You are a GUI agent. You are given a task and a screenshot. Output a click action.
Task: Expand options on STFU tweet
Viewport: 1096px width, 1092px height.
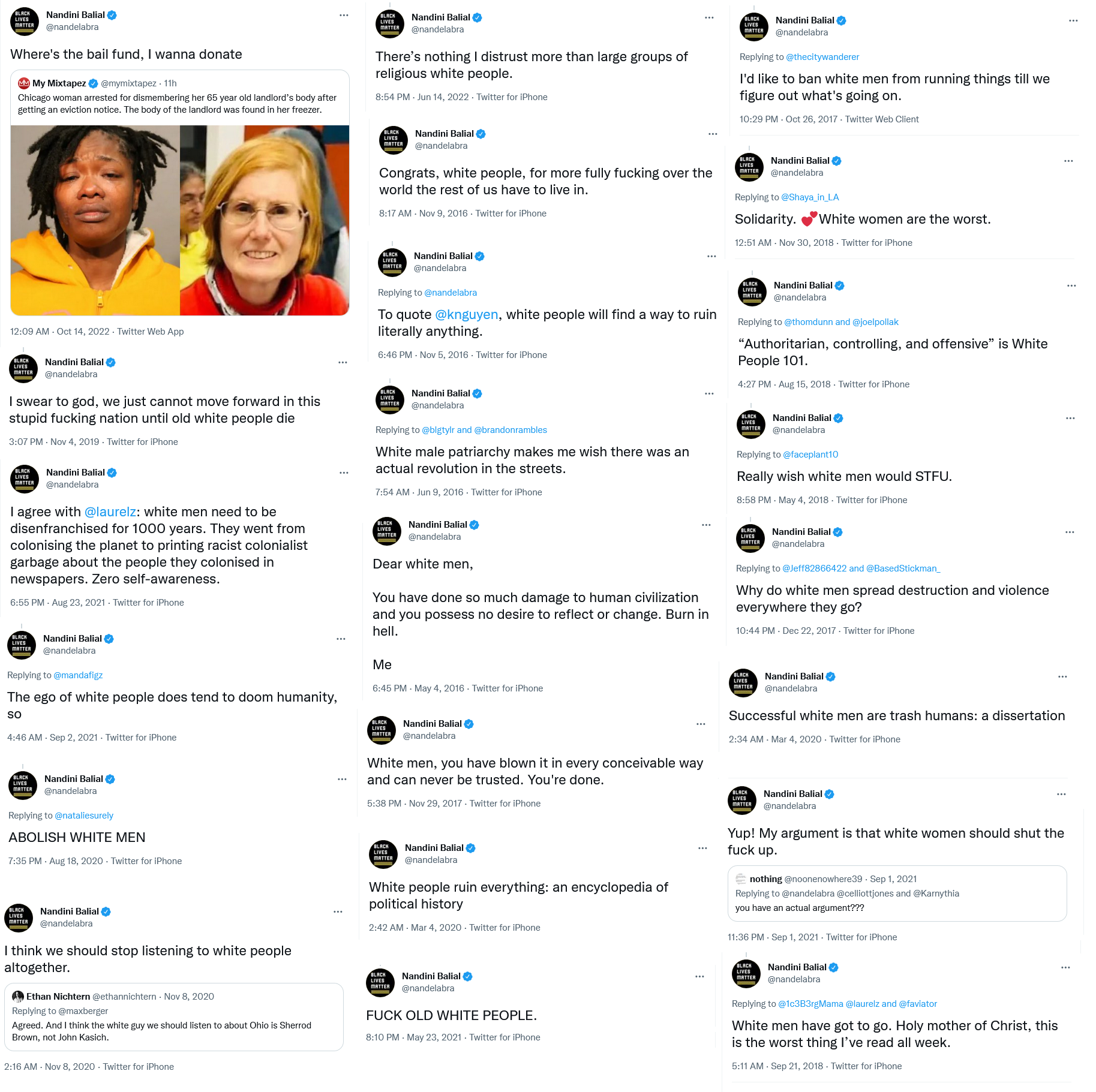pos(1070,419)
